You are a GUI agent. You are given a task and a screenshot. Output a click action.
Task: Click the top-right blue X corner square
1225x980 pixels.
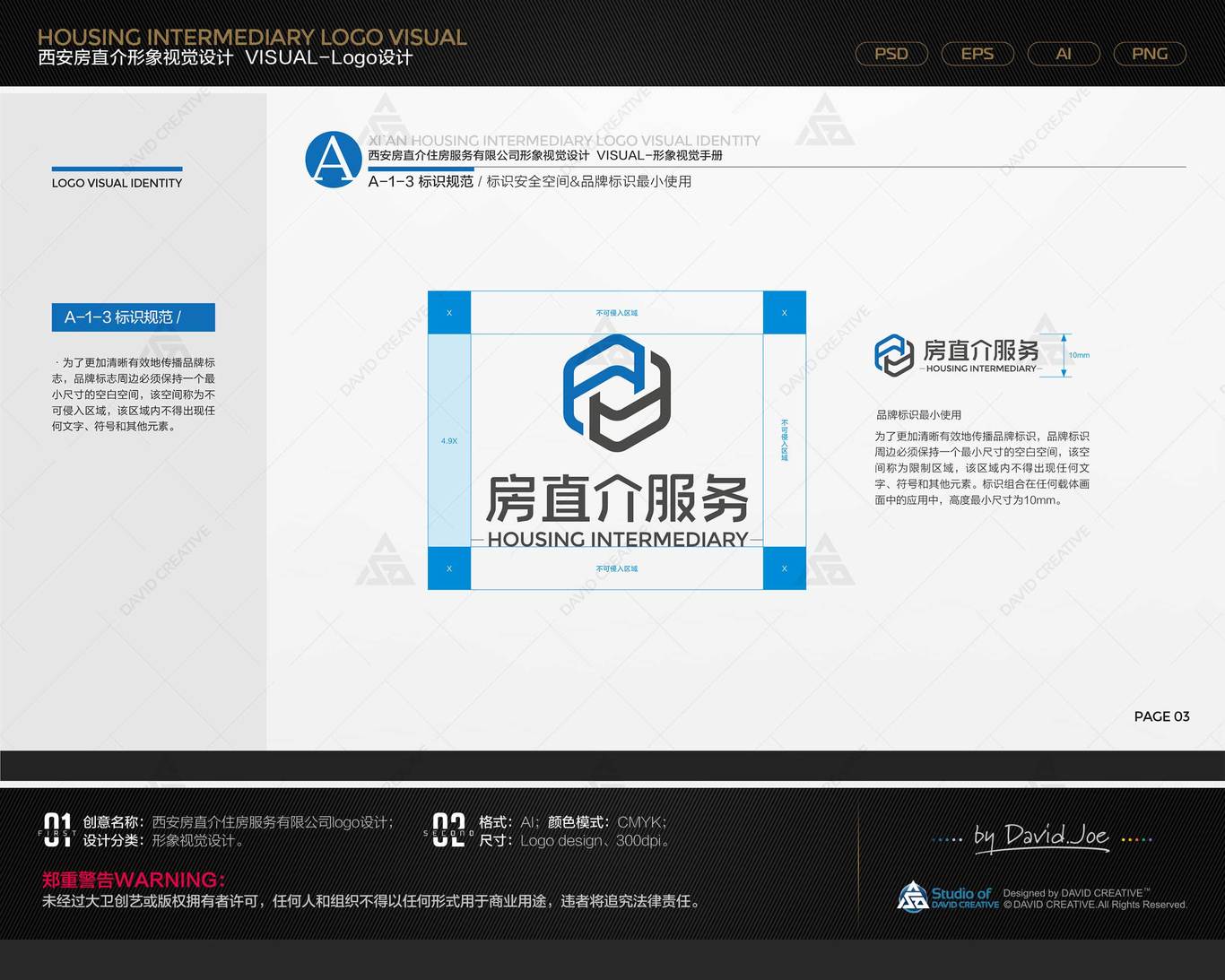click(785, 313)
